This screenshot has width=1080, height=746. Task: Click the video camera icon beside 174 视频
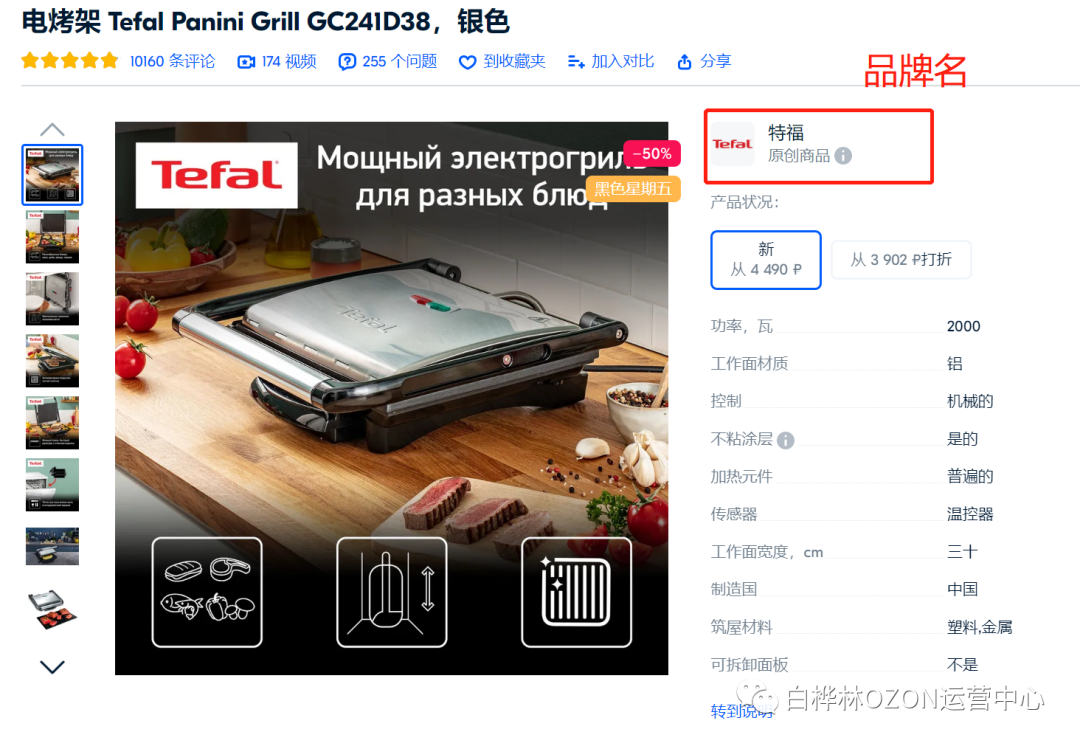(x=246, y=62)
